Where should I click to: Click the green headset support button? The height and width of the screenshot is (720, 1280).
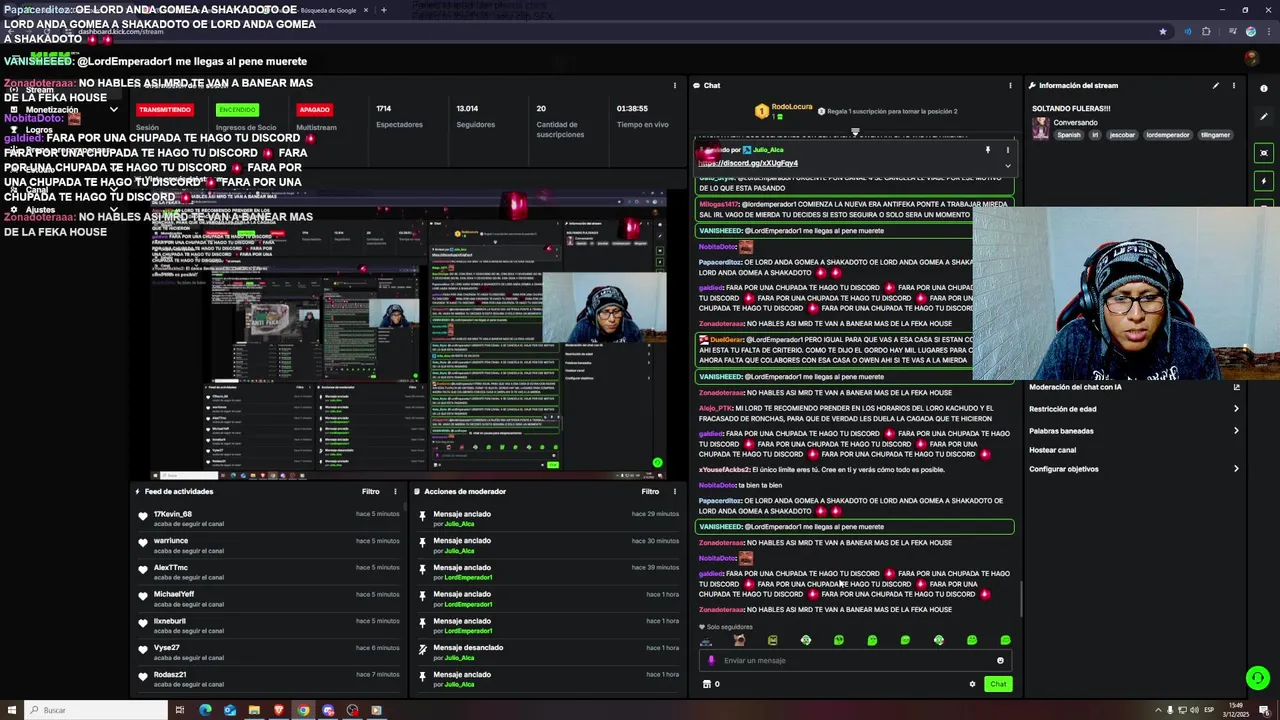[x=1258, y=677]
